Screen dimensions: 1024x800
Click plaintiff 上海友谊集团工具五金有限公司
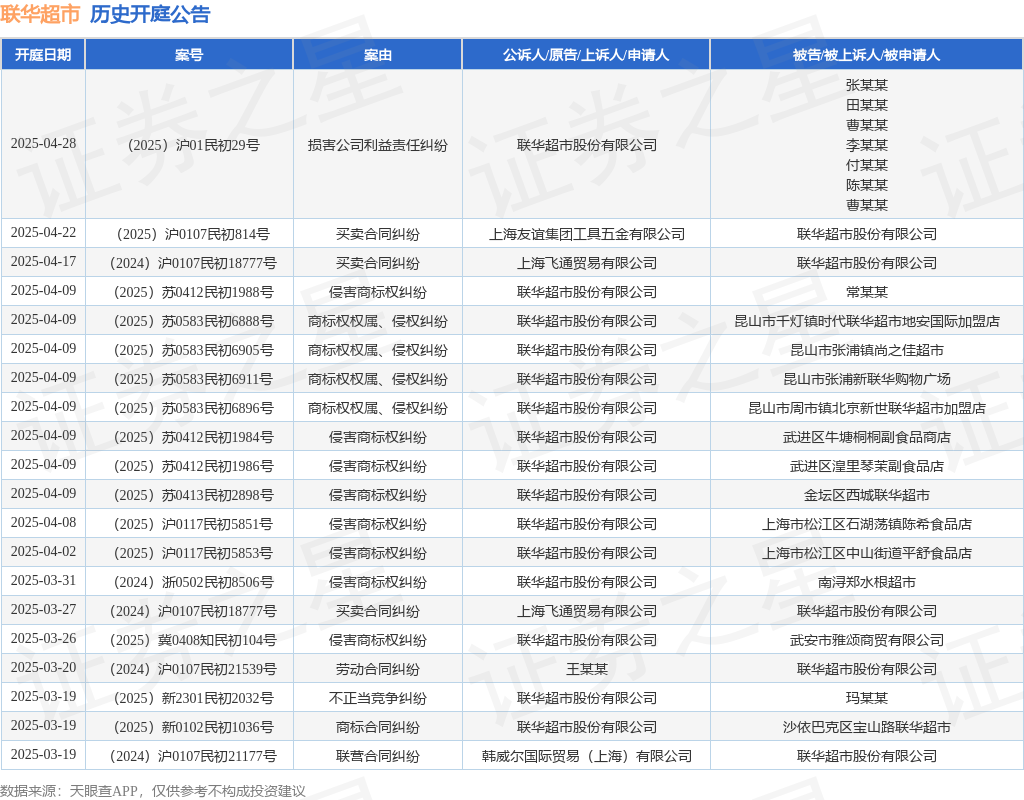(x=586, y=234)
